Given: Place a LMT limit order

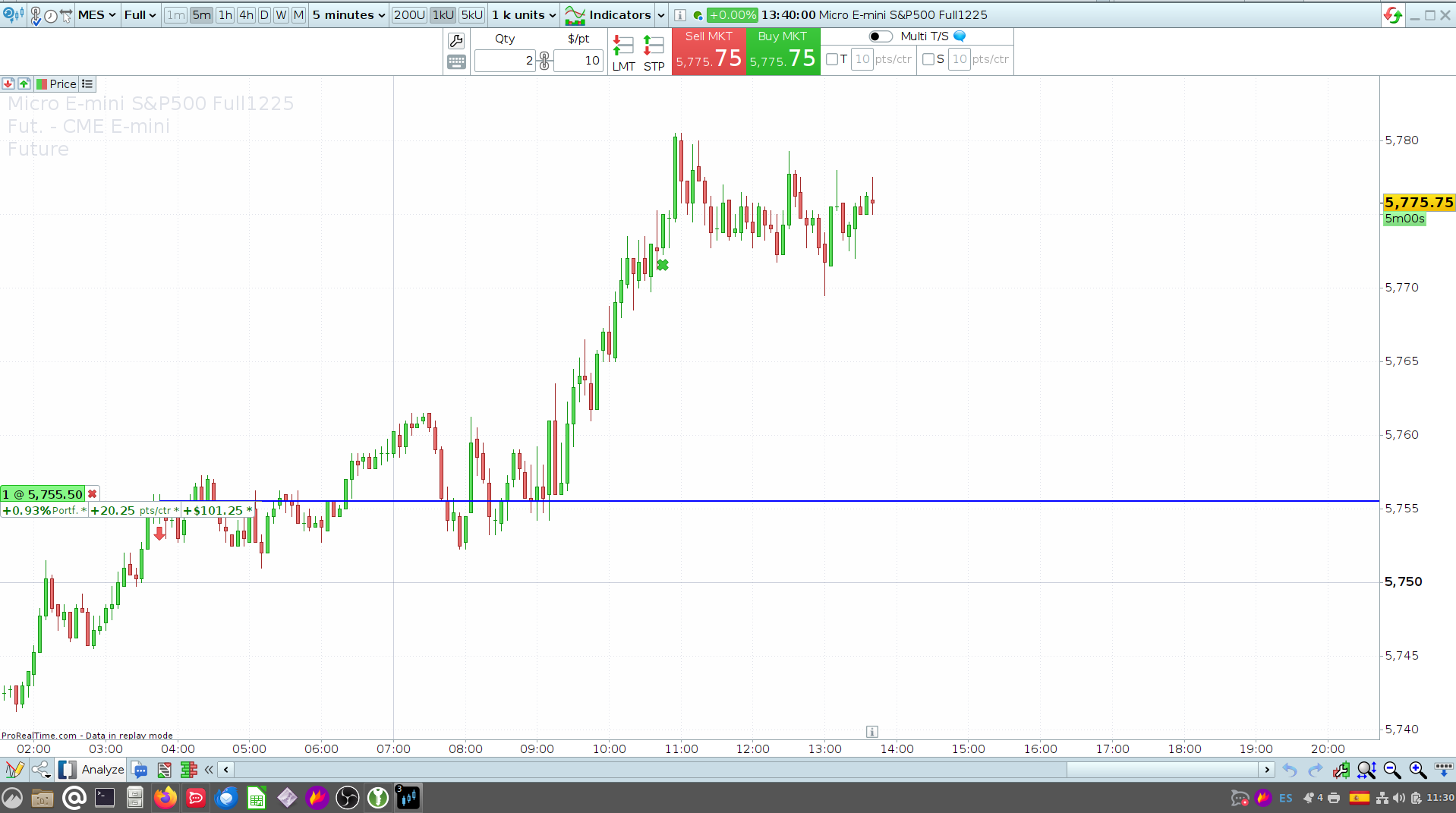Looking at the screenshot, I should pyautogui.click(x=623, y=53).
